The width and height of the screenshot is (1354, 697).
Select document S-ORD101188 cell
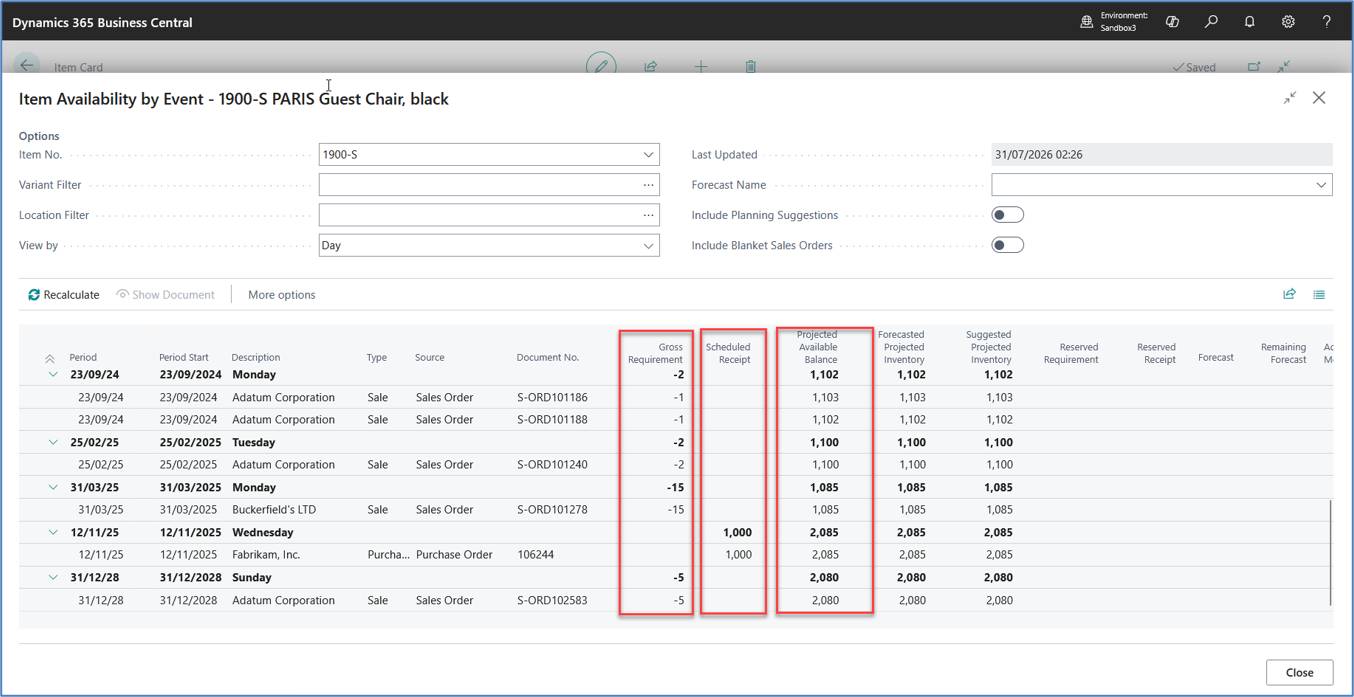(x=552, y=420)
